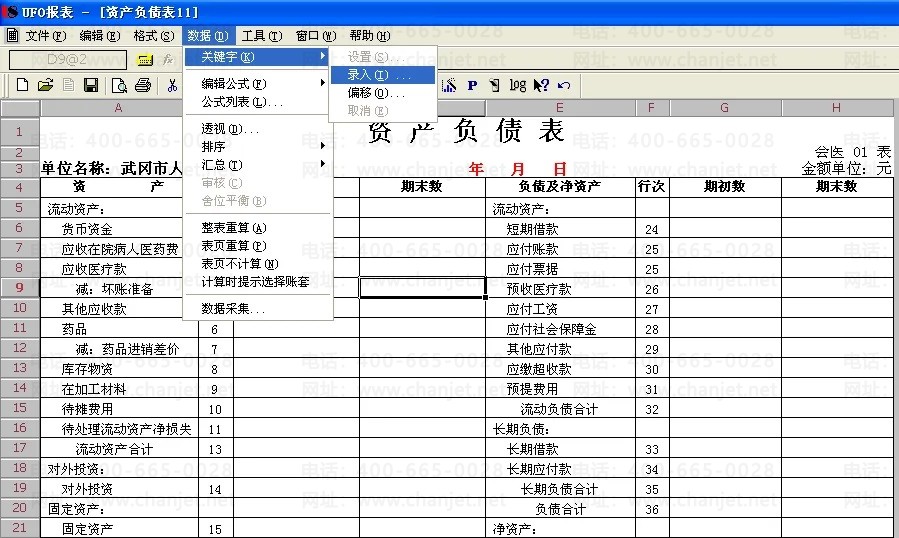Choose 公式列表(L)... from the data menu

(x=257, y=102)
